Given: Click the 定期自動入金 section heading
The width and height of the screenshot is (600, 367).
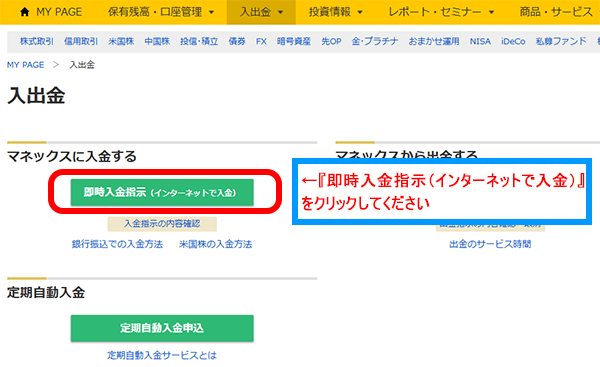Looking at the screenshot, I should (x=46, y=293).
